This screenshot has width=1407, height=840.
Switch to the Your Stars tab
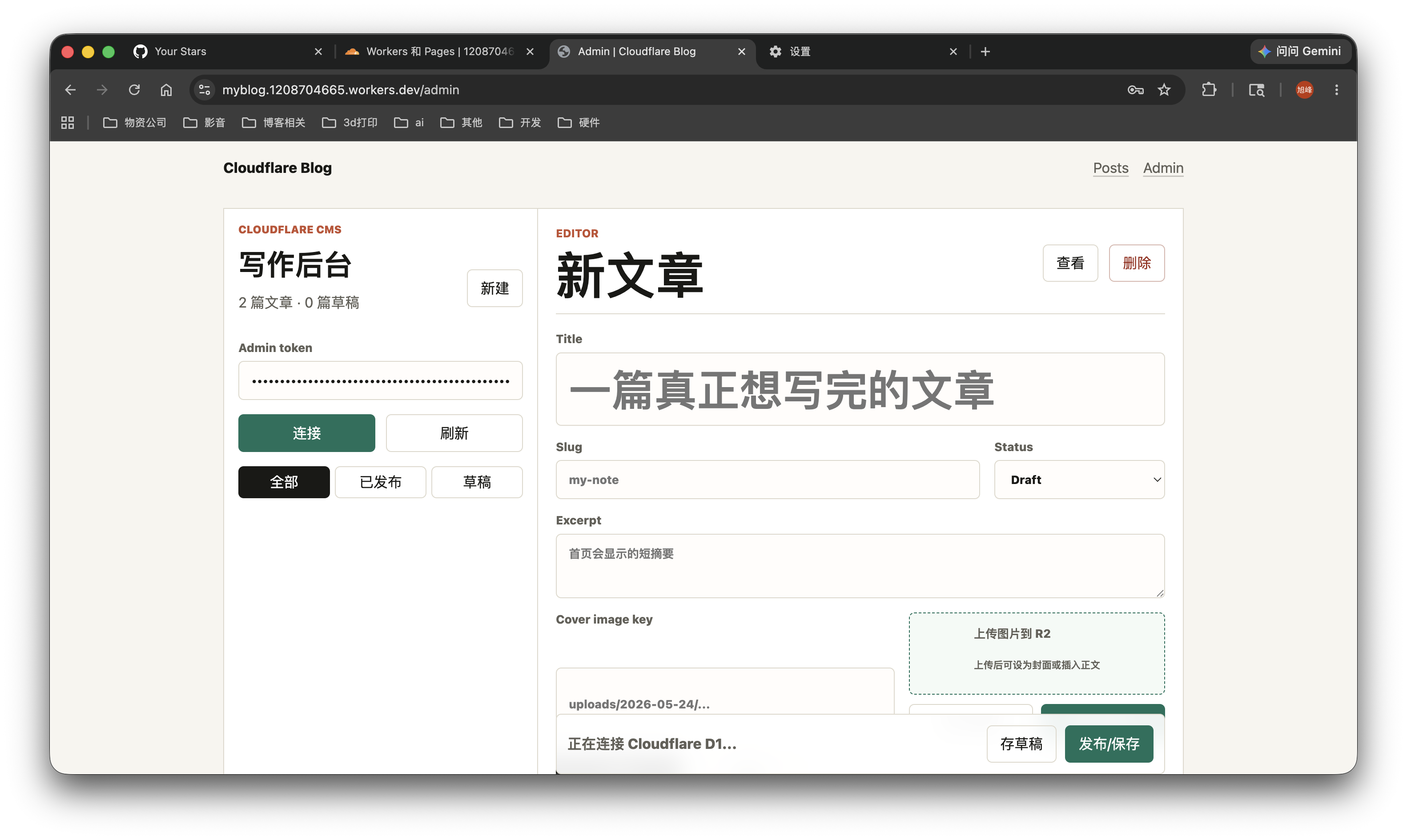(228, 52)
